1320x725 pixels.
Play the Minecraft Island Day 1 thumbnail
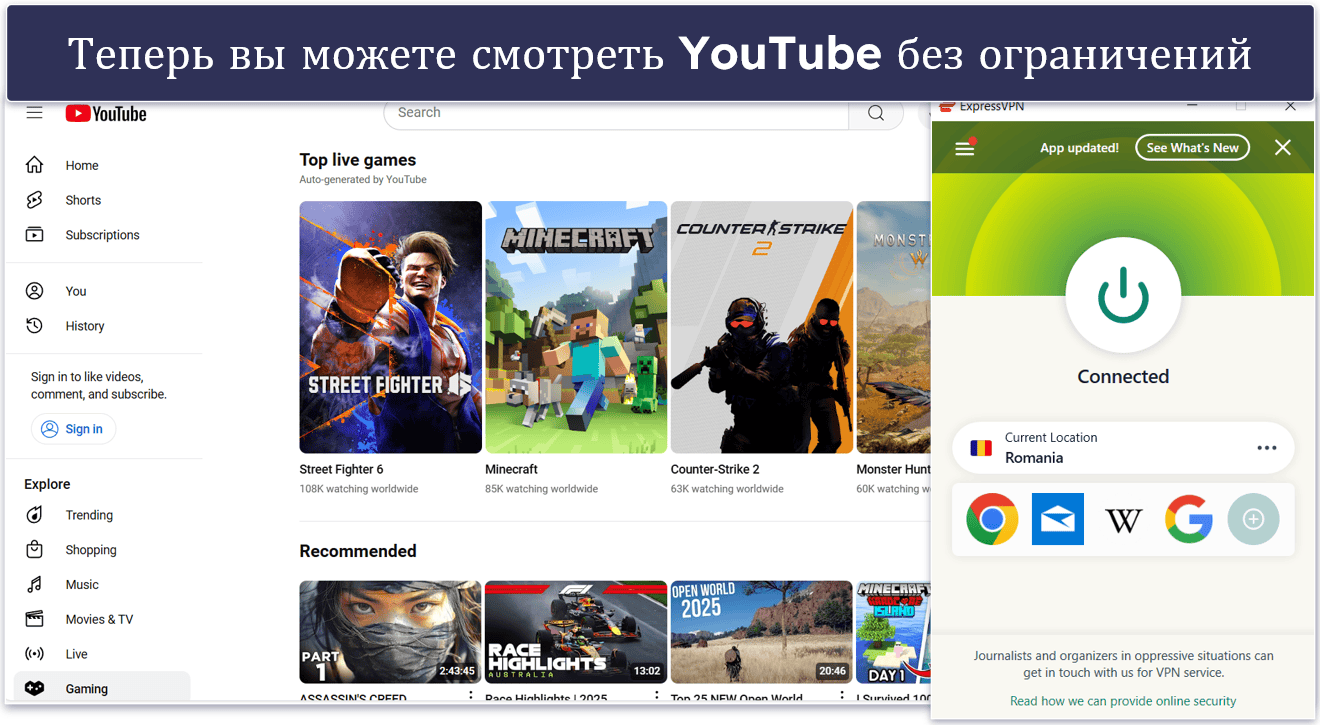tap(894, 632)
